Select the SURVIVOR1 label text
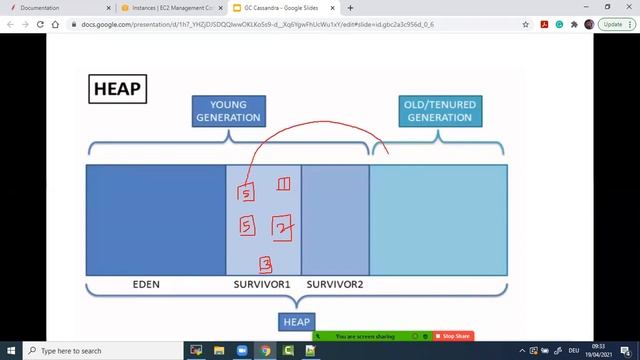 coord(262,284)
